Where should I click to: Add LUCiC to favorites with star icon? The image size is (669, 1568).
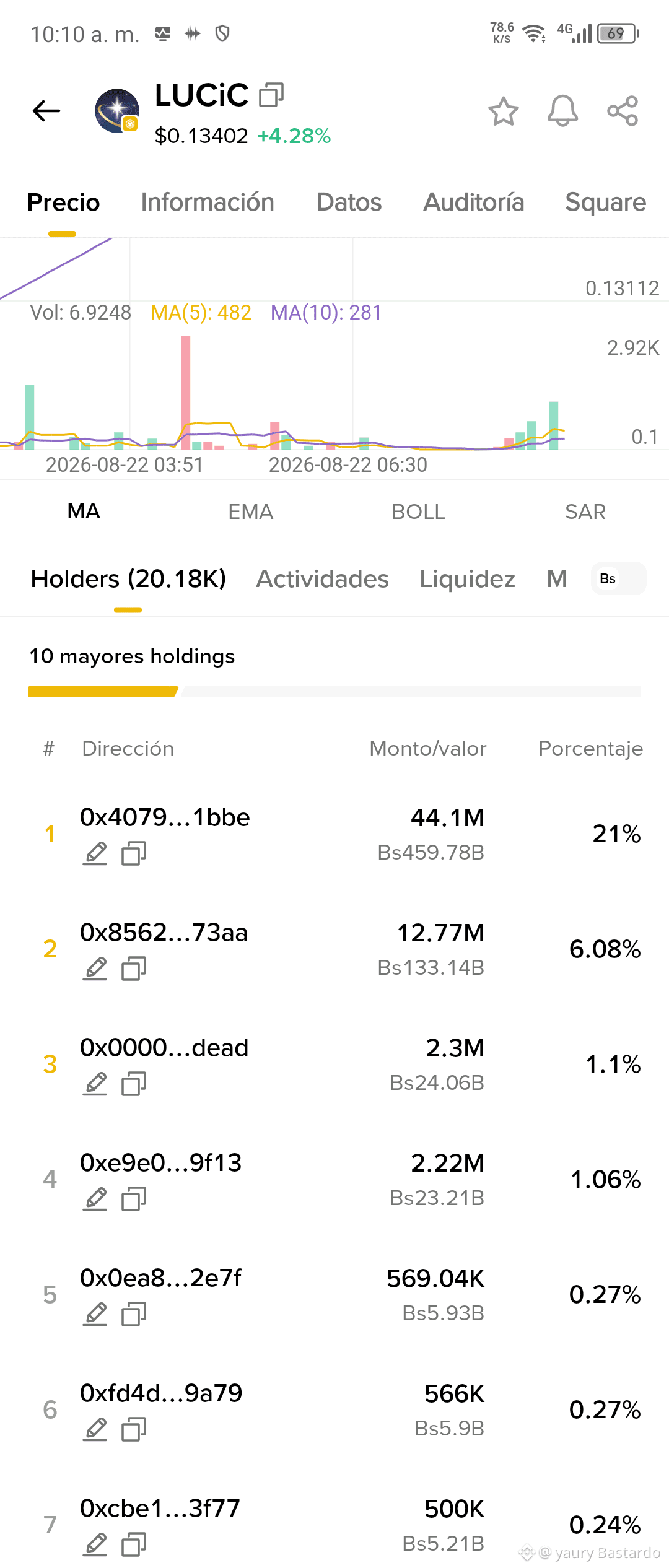point(503,111)
